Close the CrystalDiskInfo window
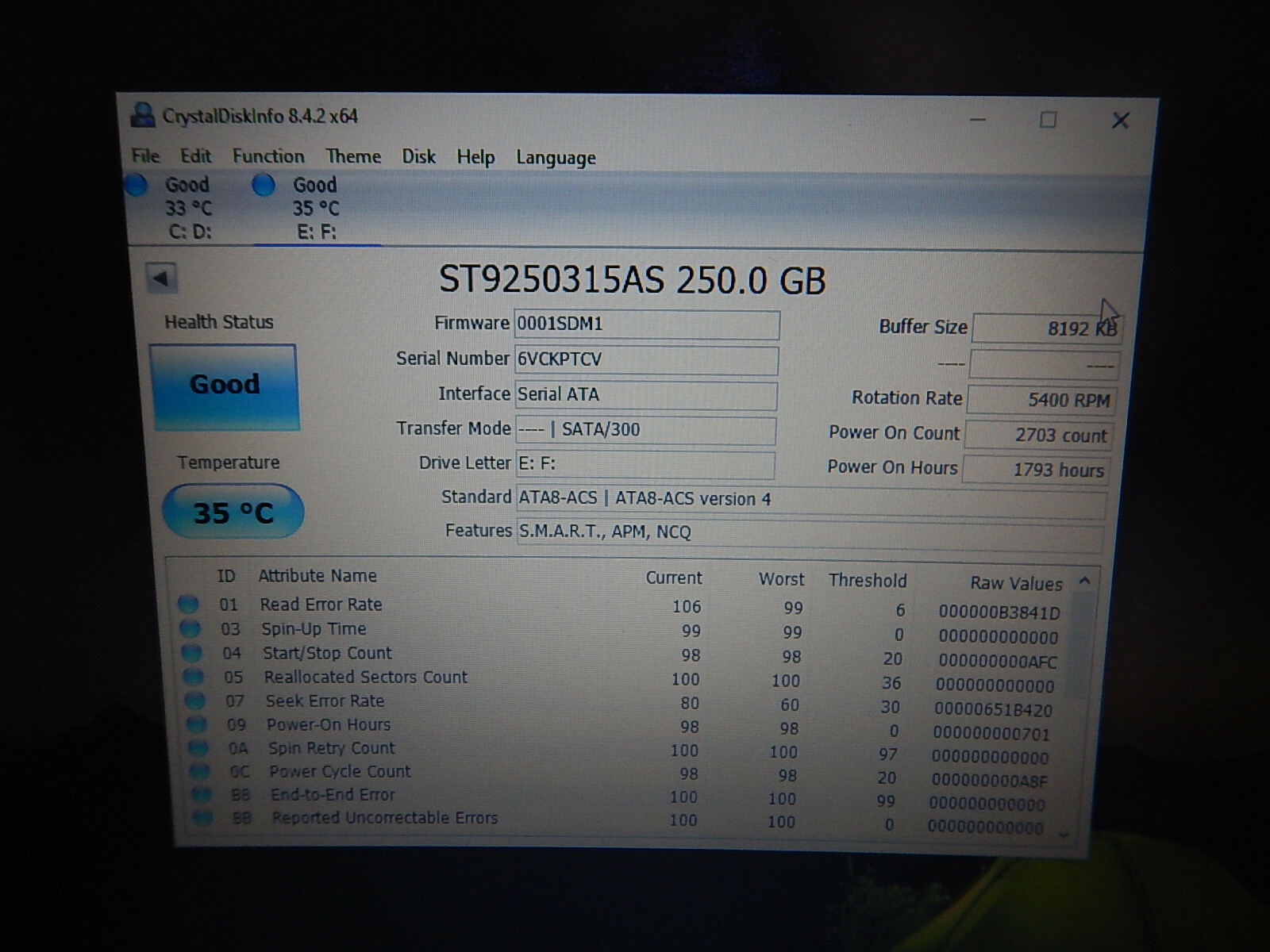 (x=1120, y=121)
